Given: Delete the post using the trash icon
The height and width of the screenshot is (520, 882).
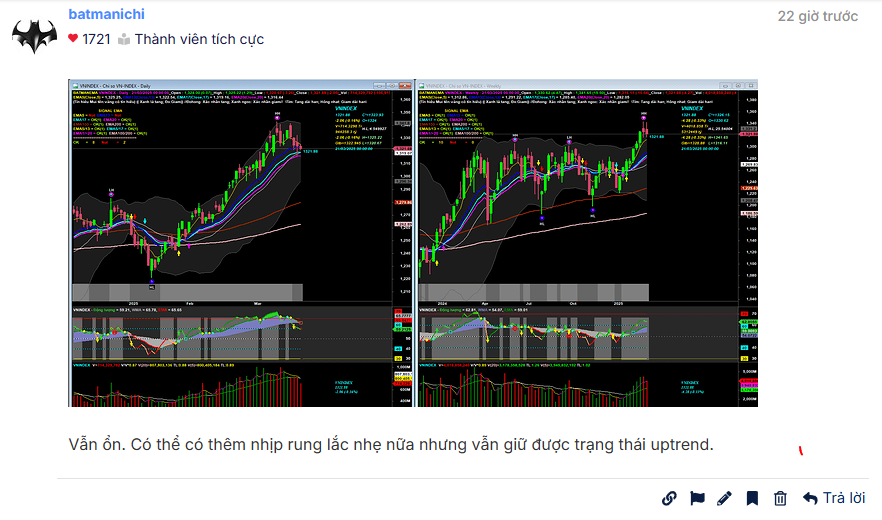Looking at the screenshot, I should [x=780, y=498].
